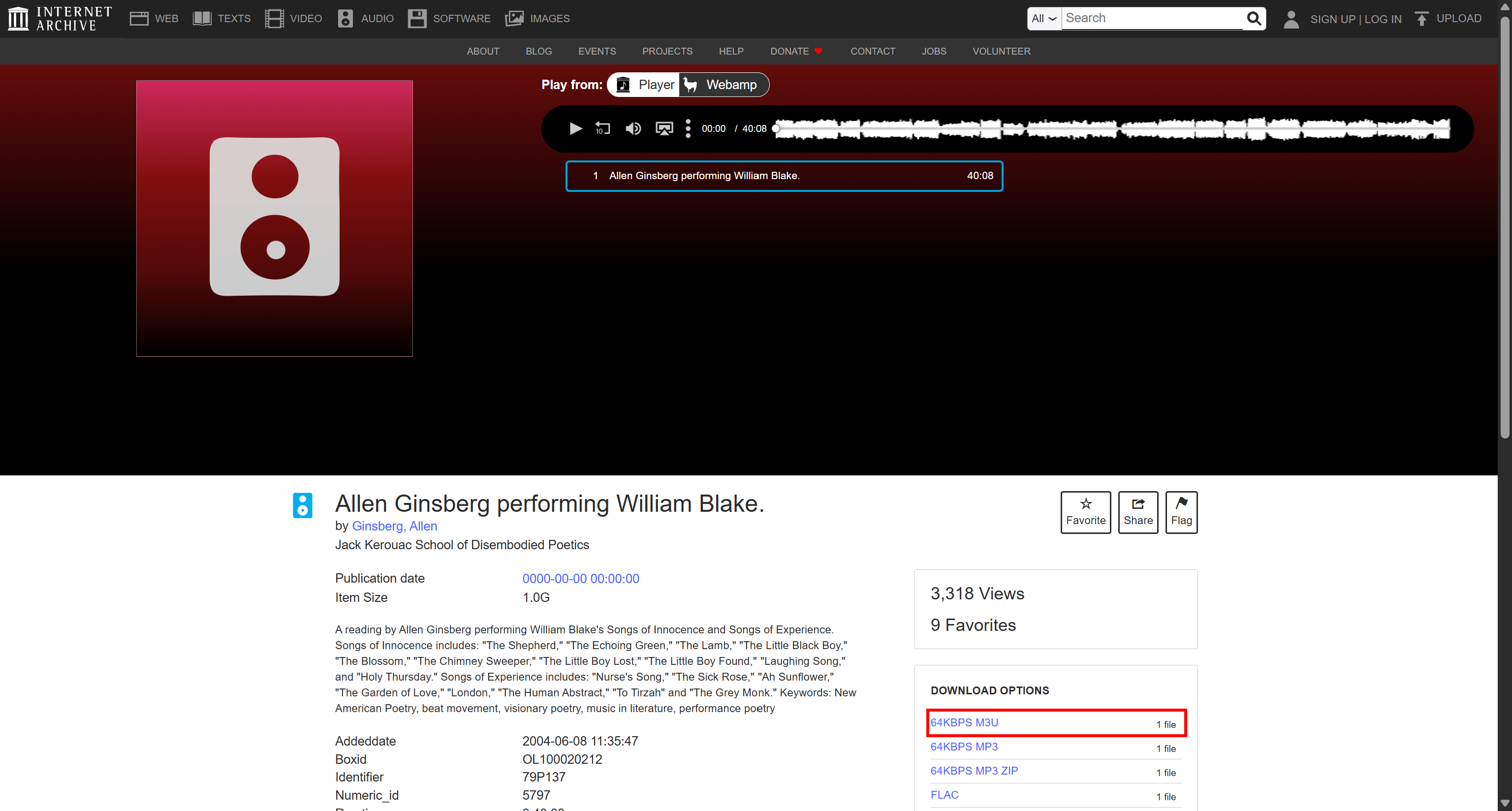Click the Boxid value "OL100020212"
The height and width of the screenshot is (811, 1512).
click(x=562, y=759)
